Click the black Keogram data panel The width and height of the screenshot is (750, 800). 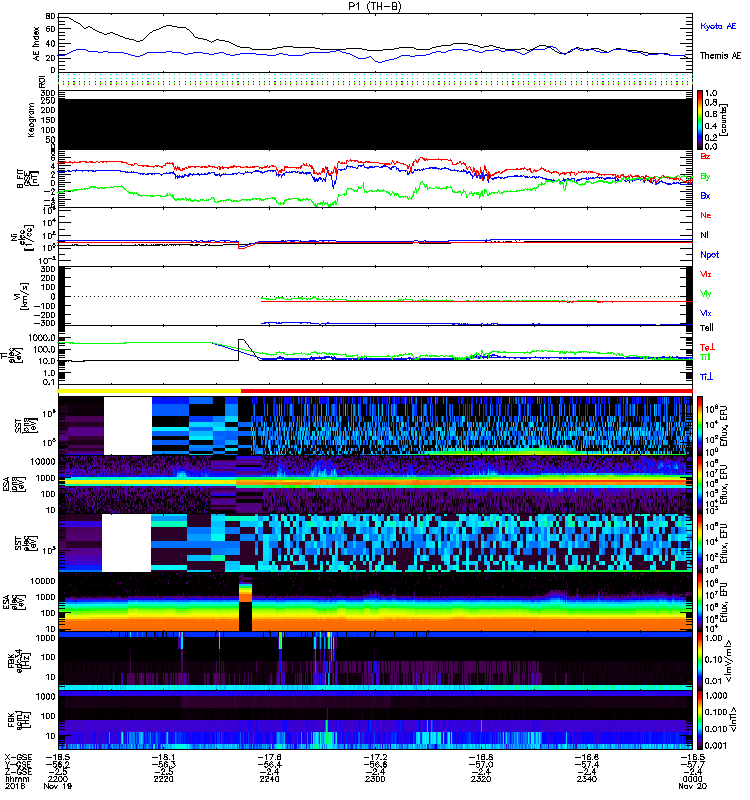[x=376, y=124]
